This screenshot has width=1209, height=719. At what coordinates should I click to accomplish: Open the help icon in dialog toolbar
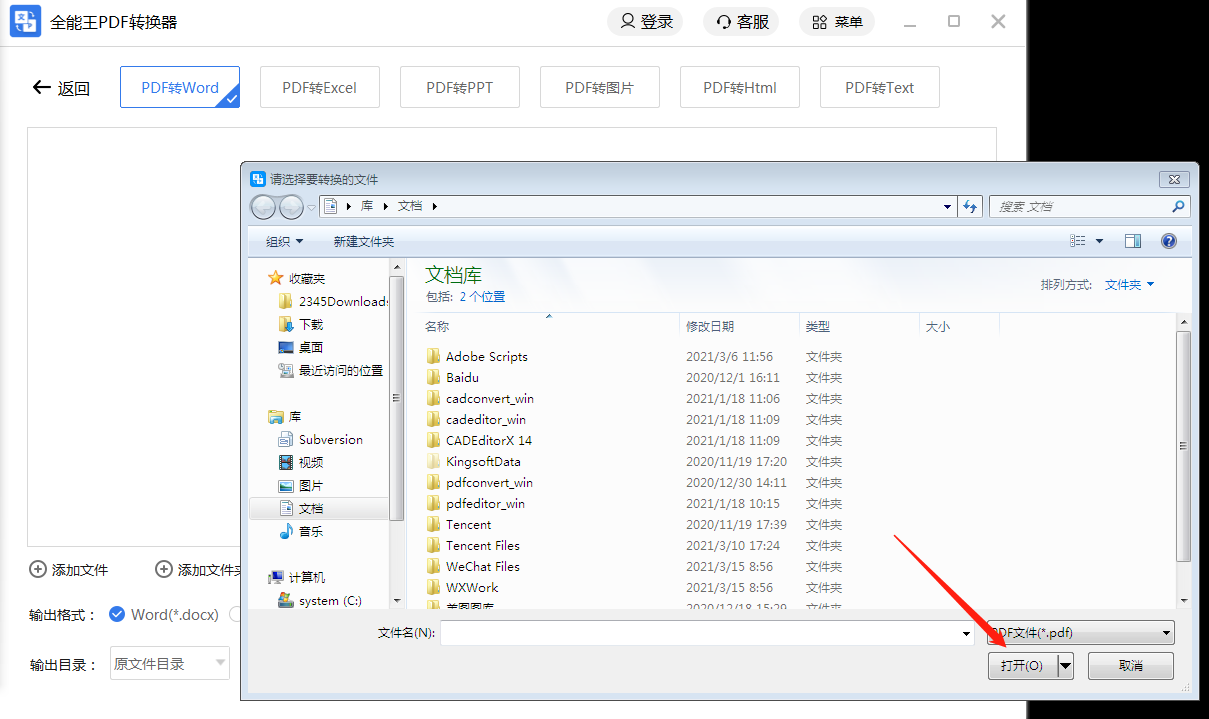(x=1168, y=241)
